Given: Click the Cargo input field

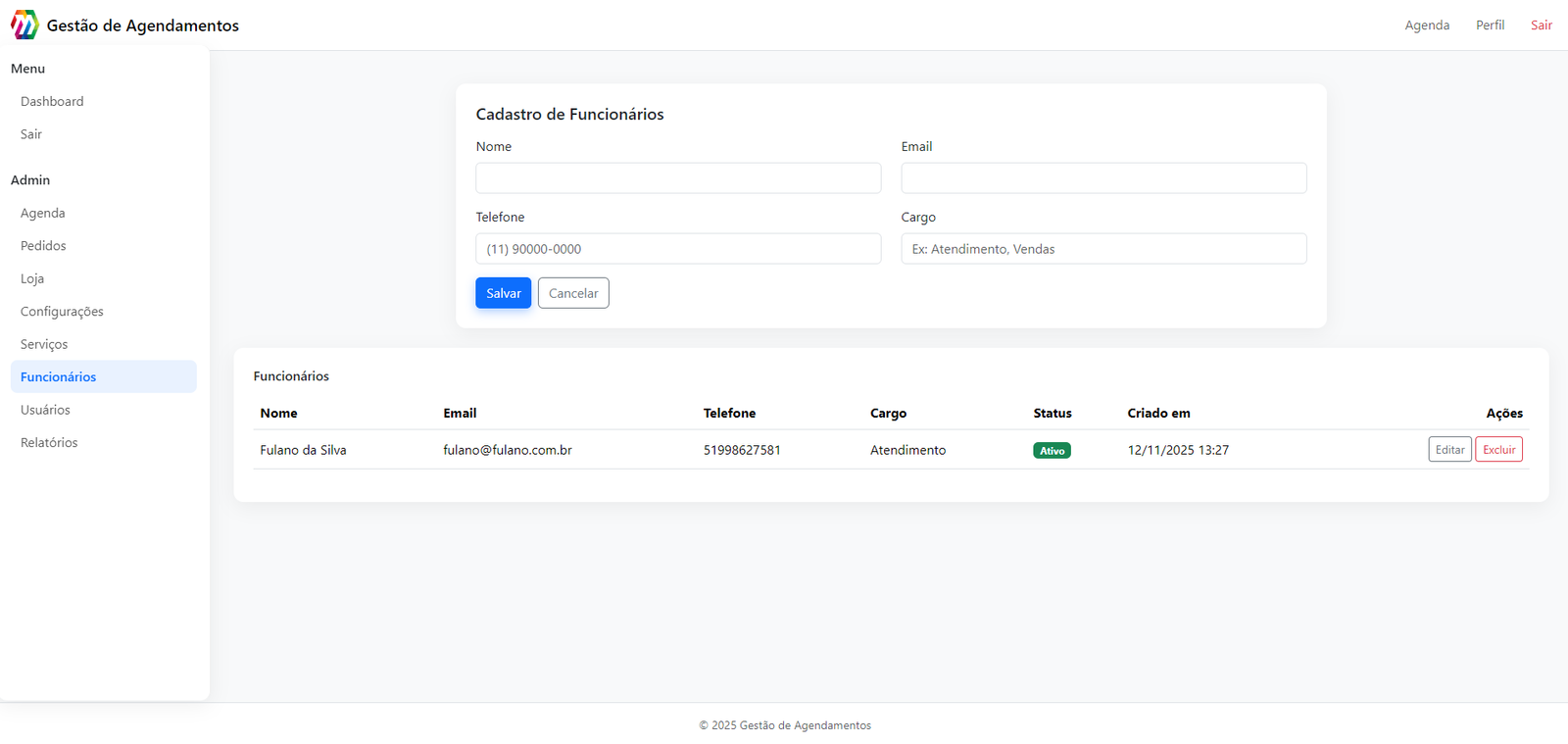Looking at the screenshot, I should pyautogui.click(x=1103, y=249).
